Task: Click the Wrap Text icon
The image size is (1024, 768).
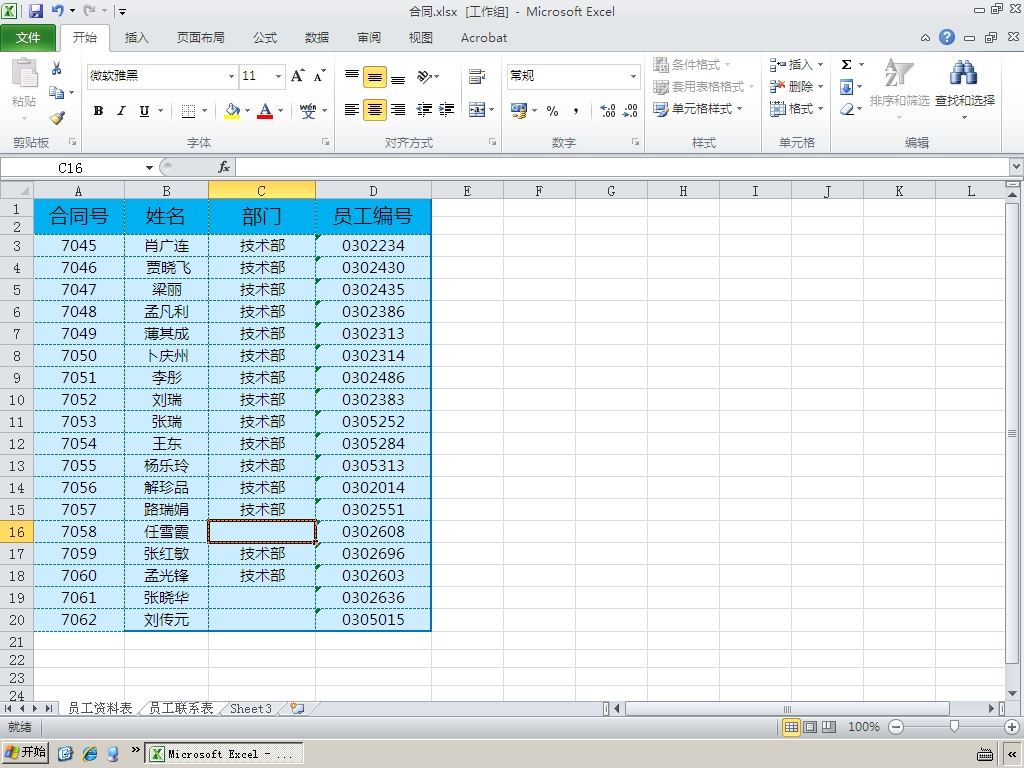Action: [477, 76]
